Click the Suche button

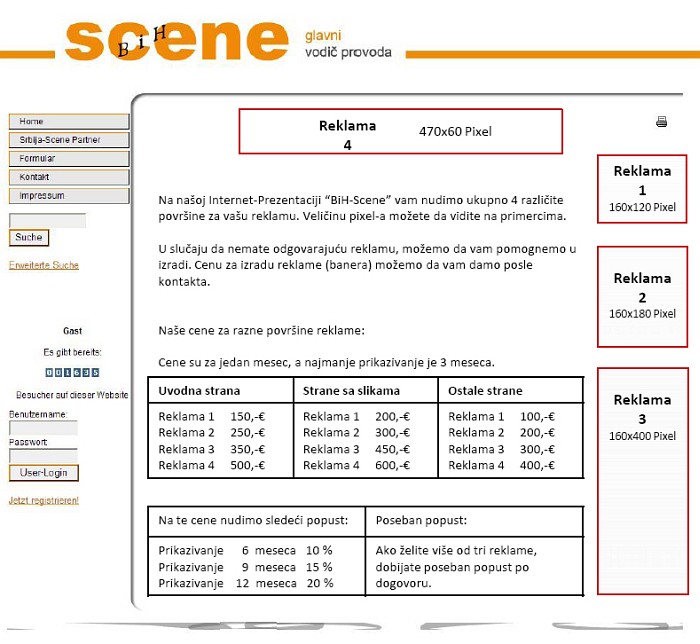(29, 237)
